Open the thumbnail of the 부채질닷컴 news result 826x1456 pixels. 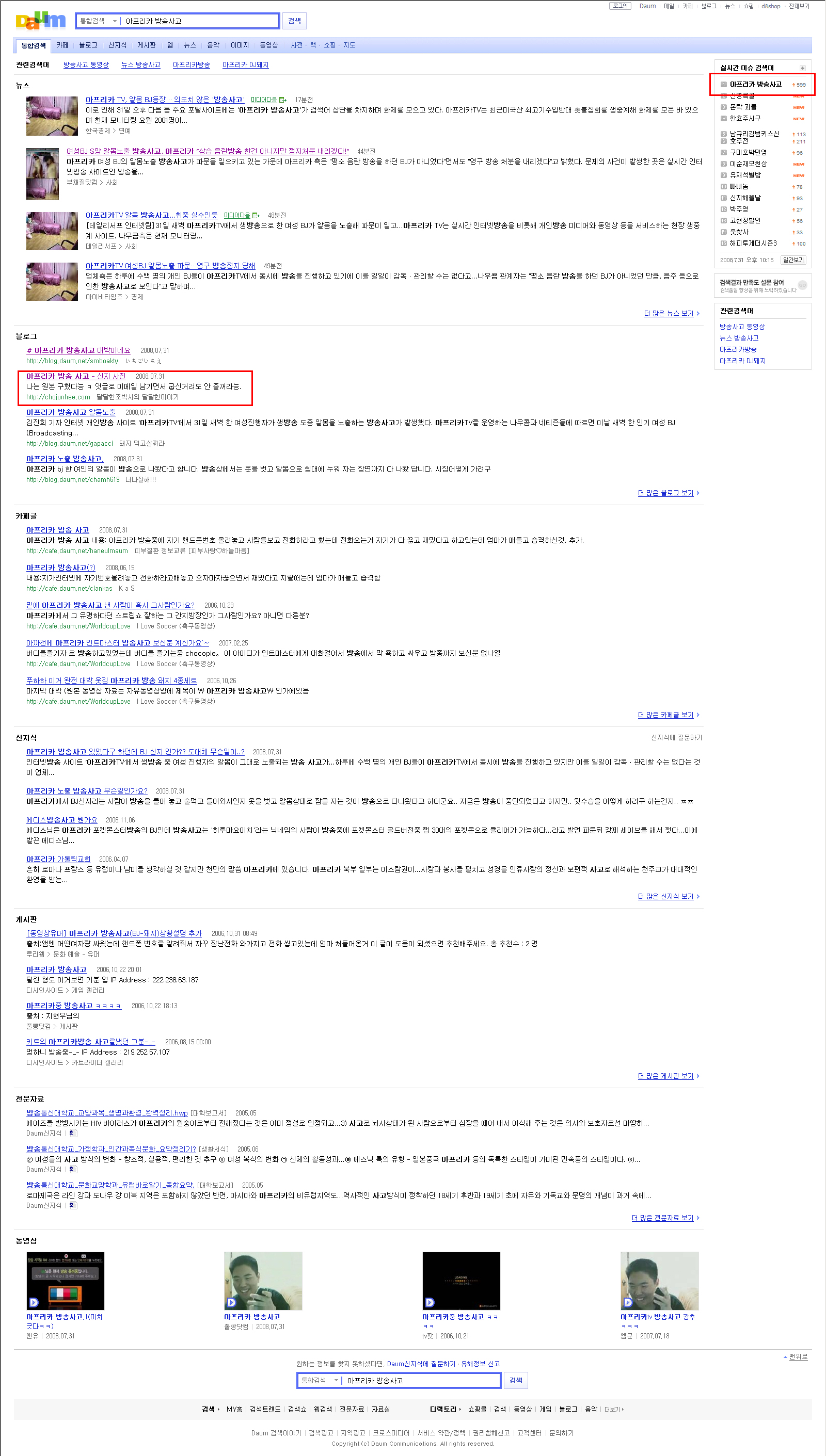(42, 173)
